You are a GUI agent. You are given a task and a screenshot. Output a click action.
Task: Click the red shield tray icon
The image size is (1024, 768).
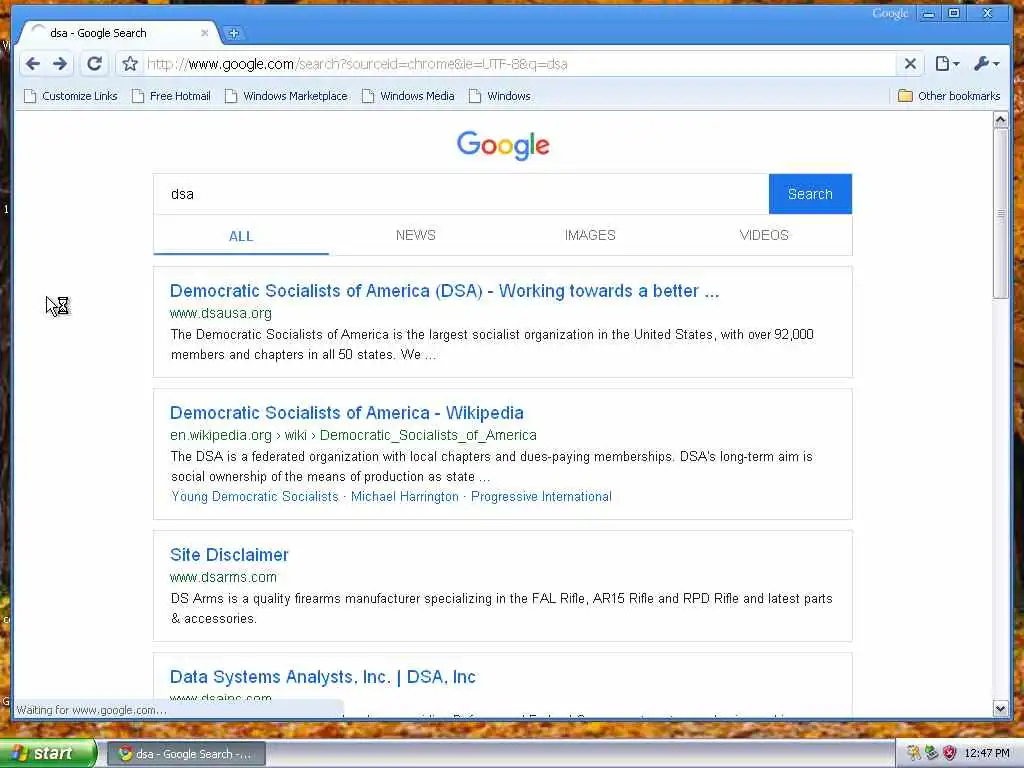(x=950, y=753)
